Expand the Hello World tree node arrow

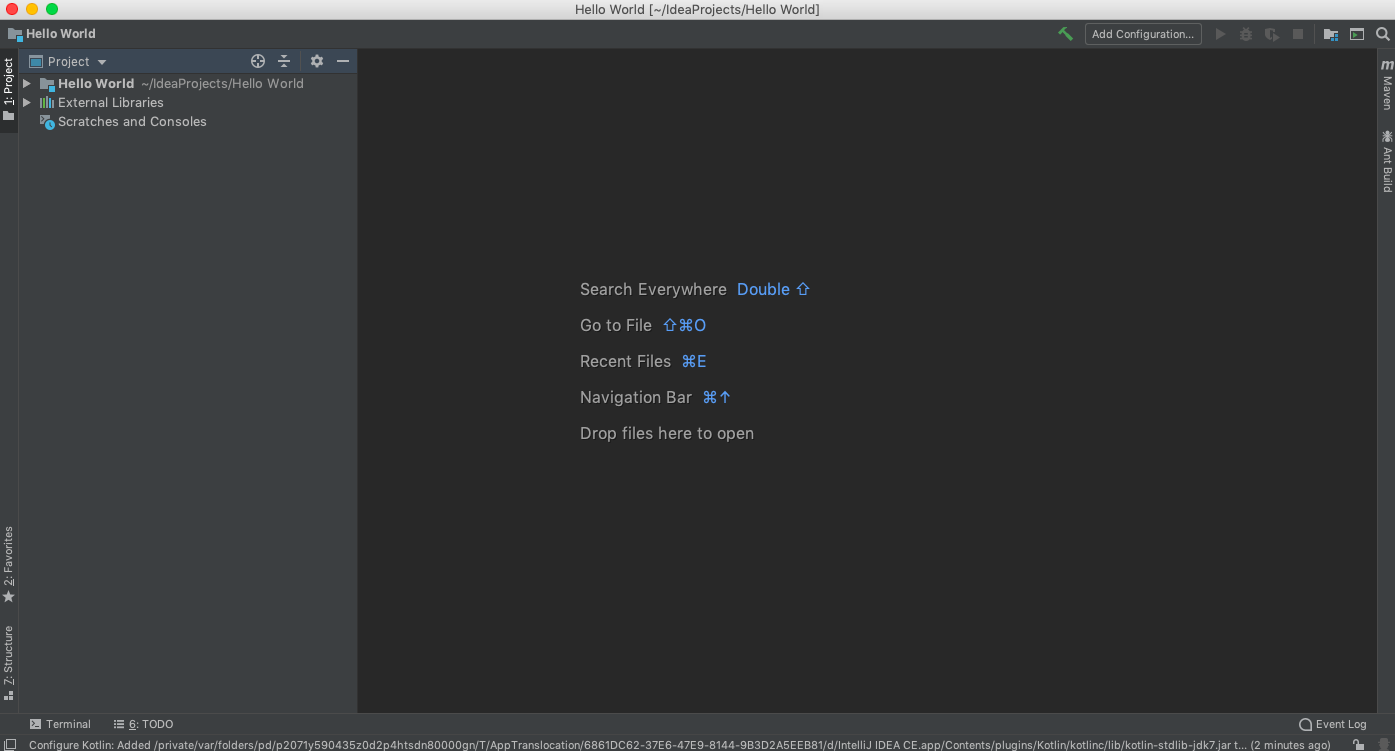[28, 84]
